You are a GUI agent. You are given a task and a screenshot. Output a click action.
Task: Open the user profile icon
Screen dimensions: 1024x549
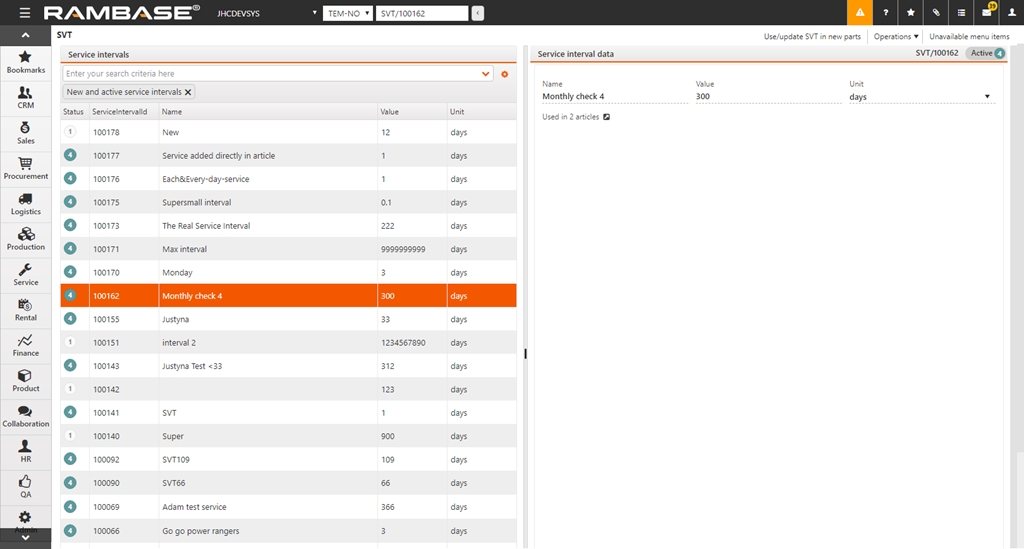(1011, 13)
